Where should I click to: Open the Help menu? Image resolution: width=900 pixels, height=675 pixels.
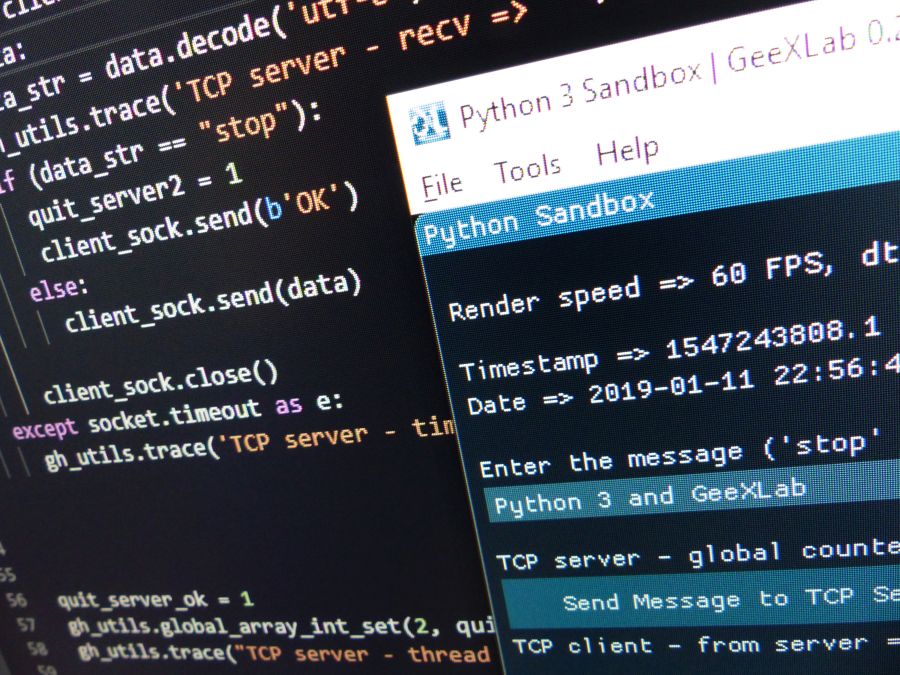tap(626, 148)
